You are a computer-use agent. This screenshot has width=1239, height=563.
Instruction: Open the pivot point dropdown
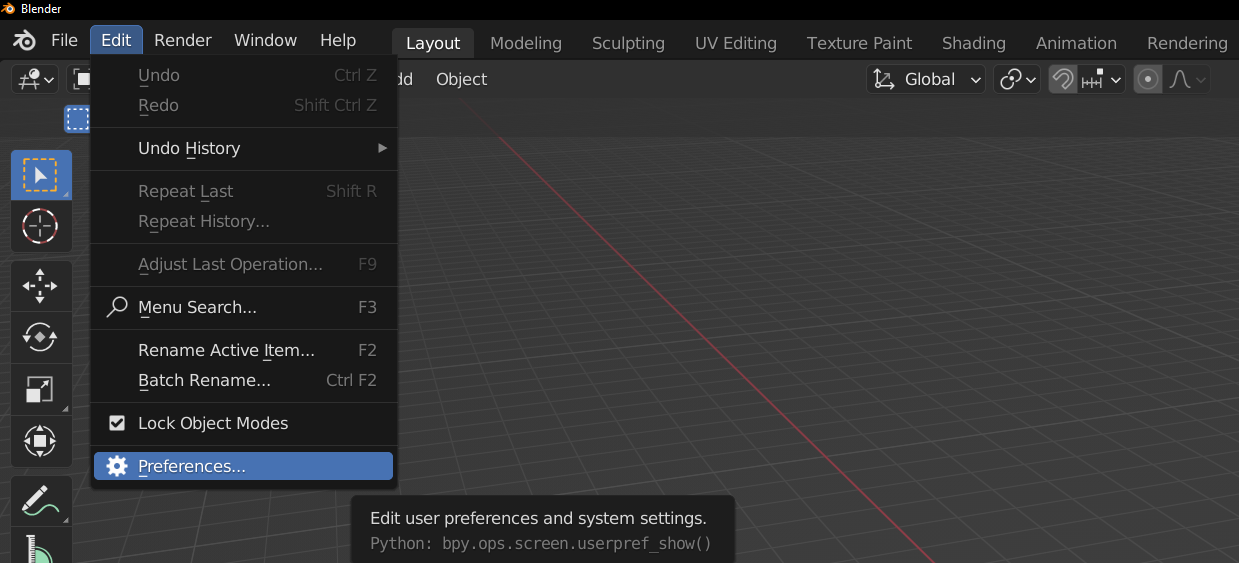point(1018,79)
